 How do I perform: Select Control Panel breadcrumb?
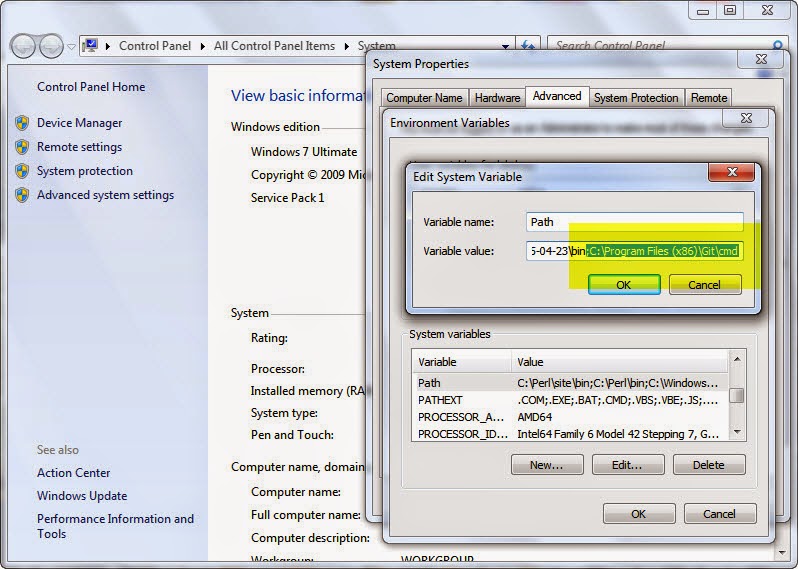pyautogui.click(x=155, y=46)
